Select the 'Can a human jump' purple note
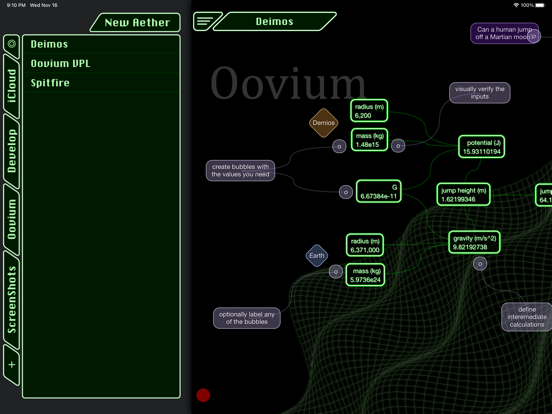552x414 pixels. (504, 33)
